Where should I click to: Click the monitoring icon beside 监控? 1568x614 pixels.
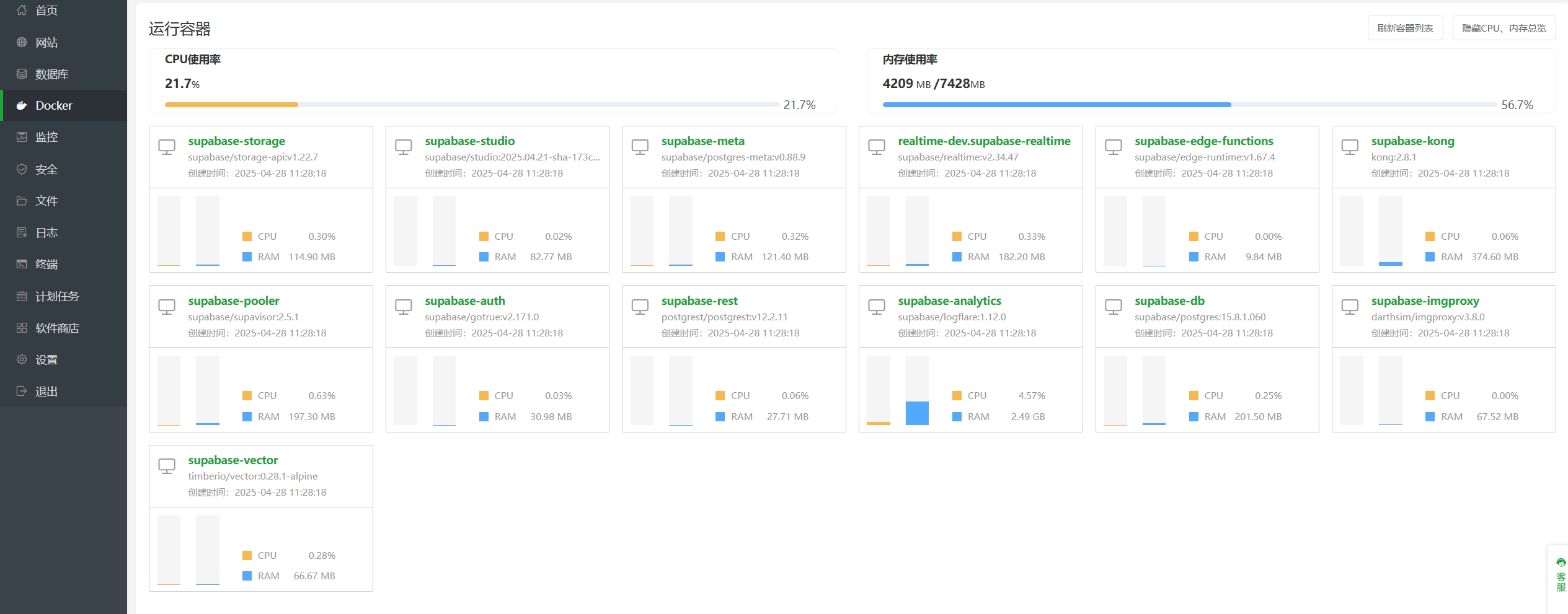point(22,137)
